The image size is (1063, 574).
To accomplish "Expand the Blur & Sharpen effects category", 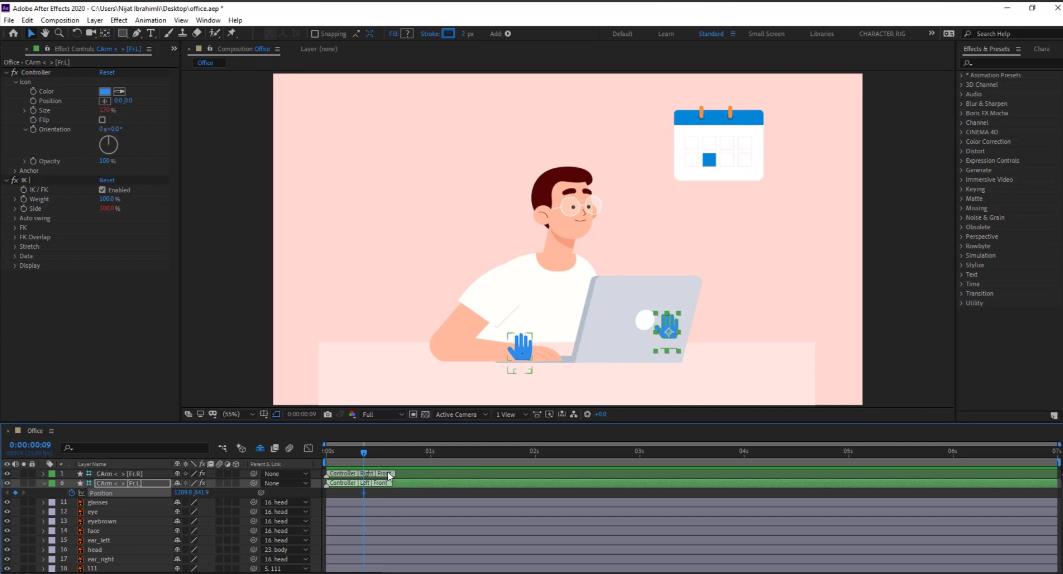I will [x=961, y=104].
